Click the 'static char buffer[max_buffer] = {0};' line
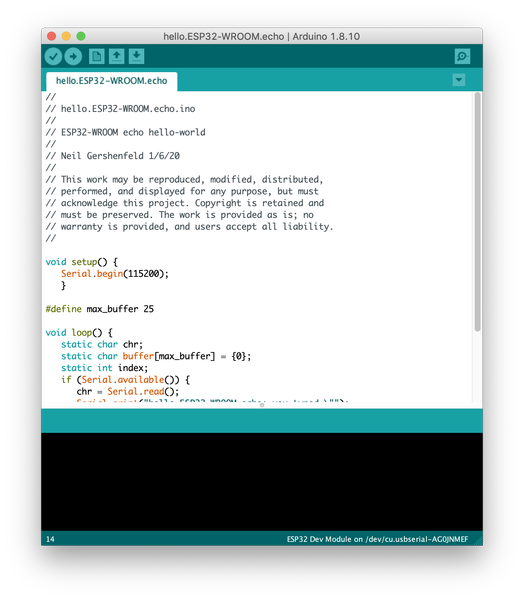The width and height of the screenshot is (524, 600). 156,356
